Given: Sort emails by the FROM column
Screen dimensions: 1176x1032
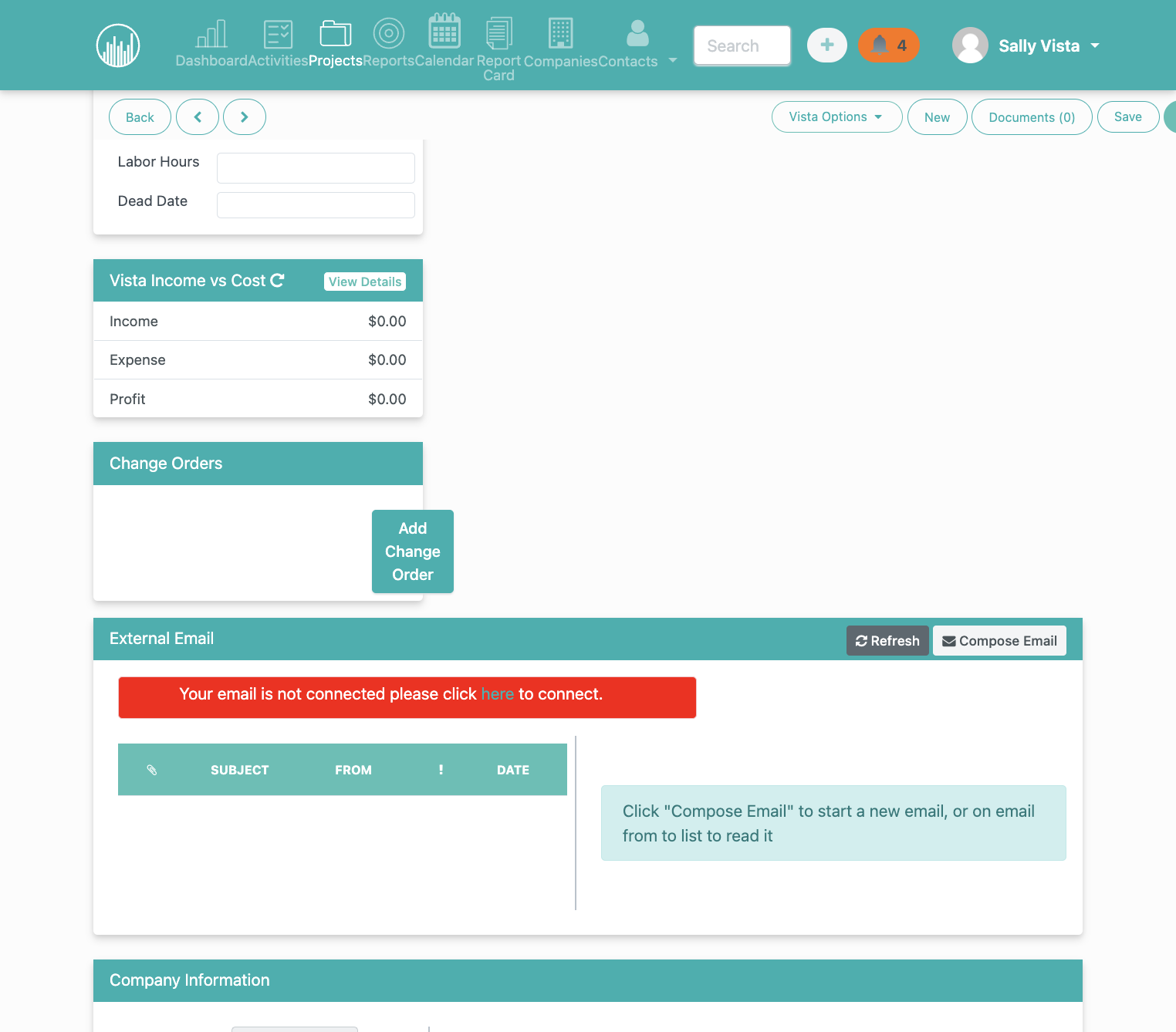Looking at the screenshot, I should [x=353, y=770].
